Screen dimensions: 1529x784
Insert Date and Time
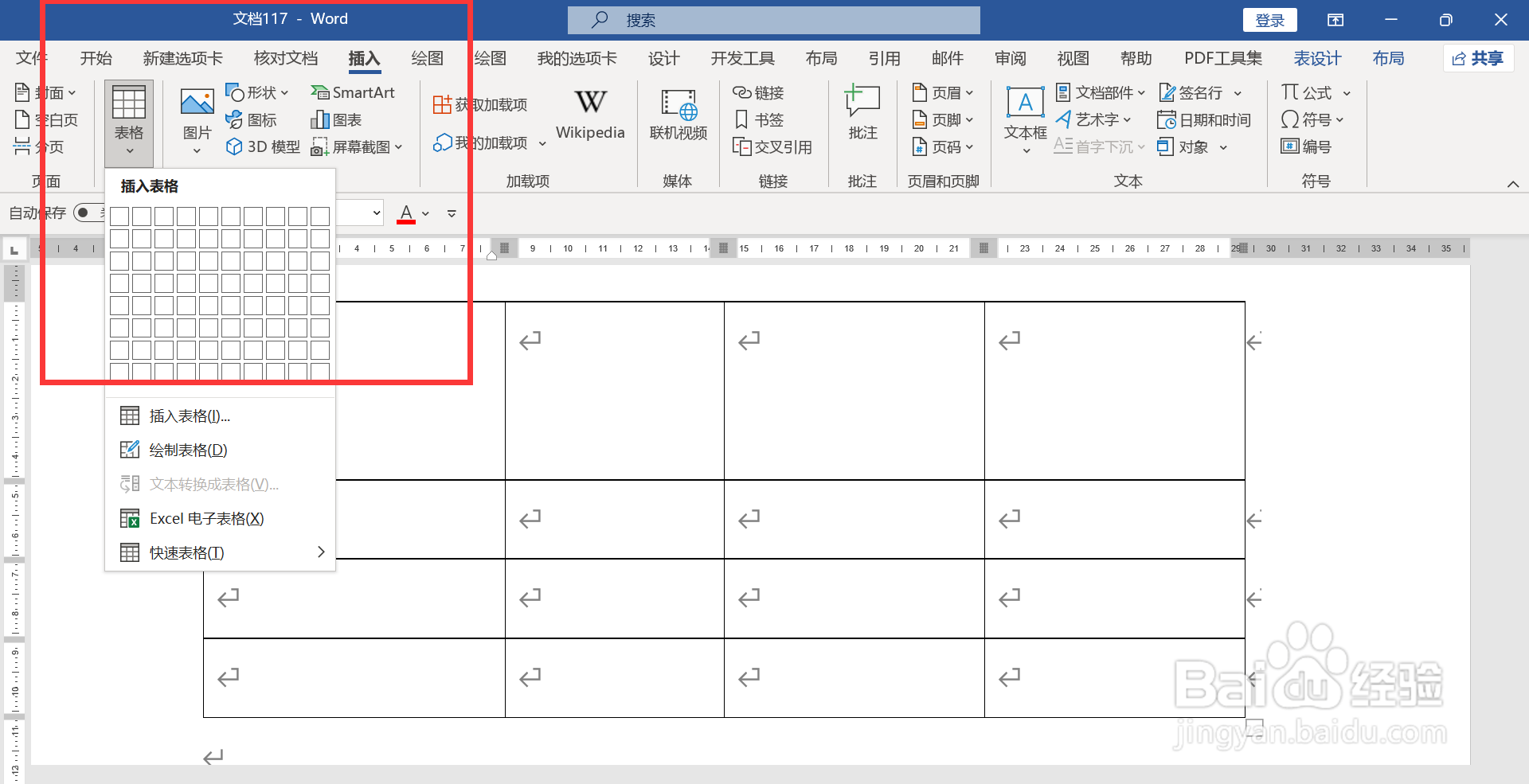point(1204,119)
